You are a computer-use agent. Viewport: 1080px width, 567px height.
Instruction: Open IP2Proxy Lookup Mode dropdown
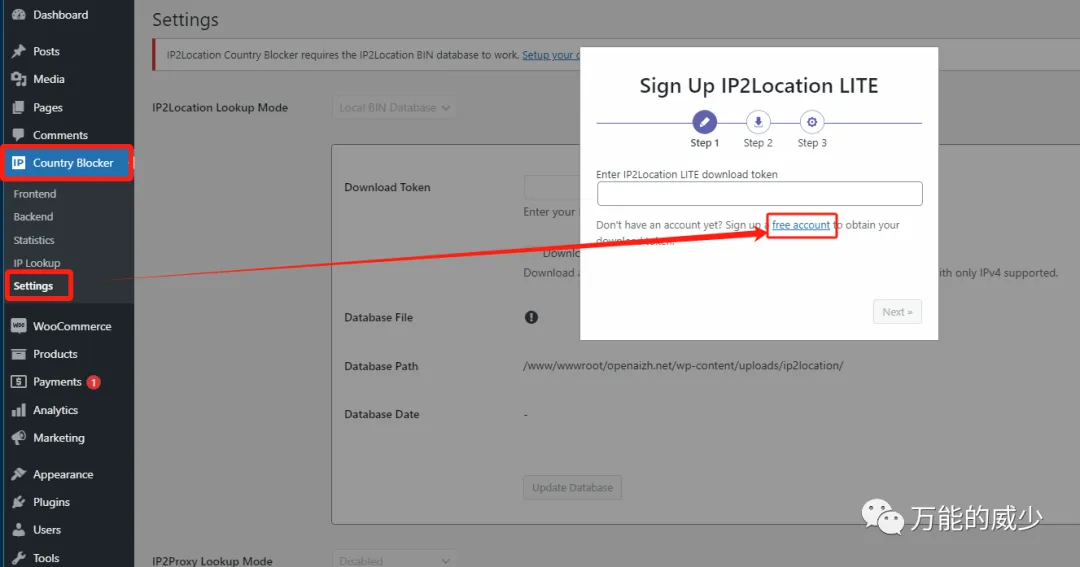click(394, 560)
